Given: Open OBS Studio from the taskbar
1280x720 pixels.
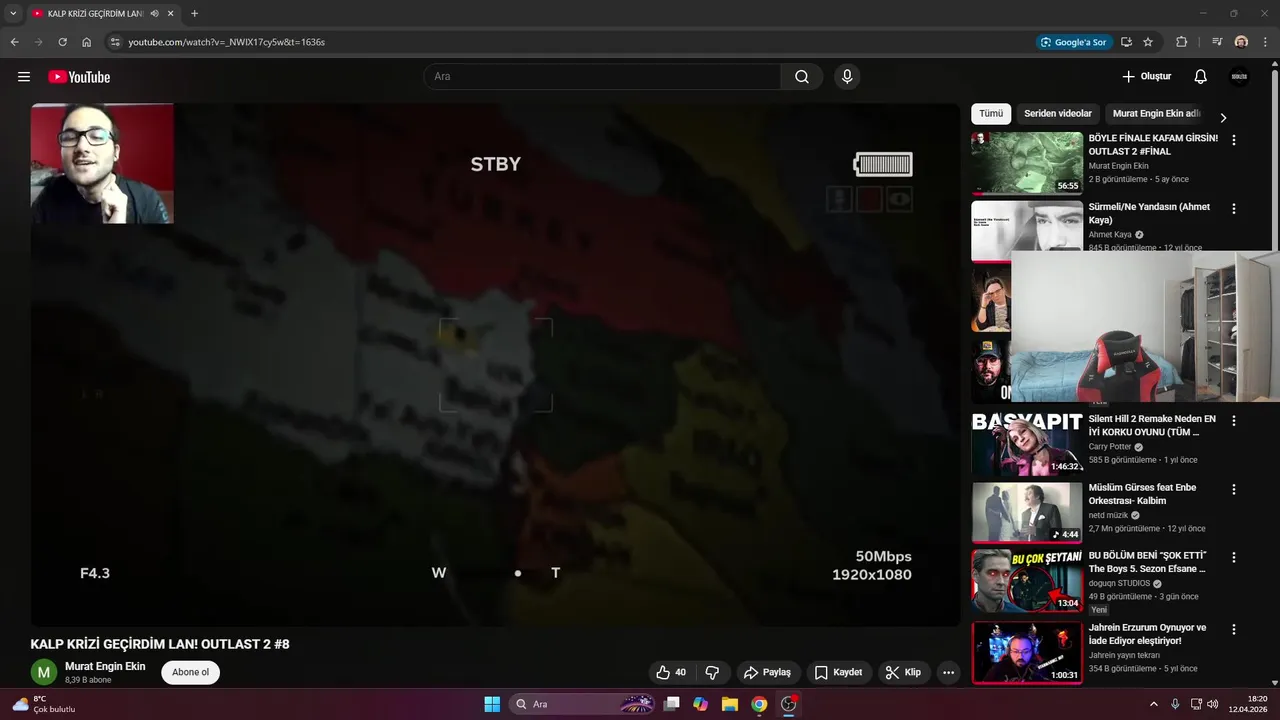Looking at the screenshot, I should 789,704.
